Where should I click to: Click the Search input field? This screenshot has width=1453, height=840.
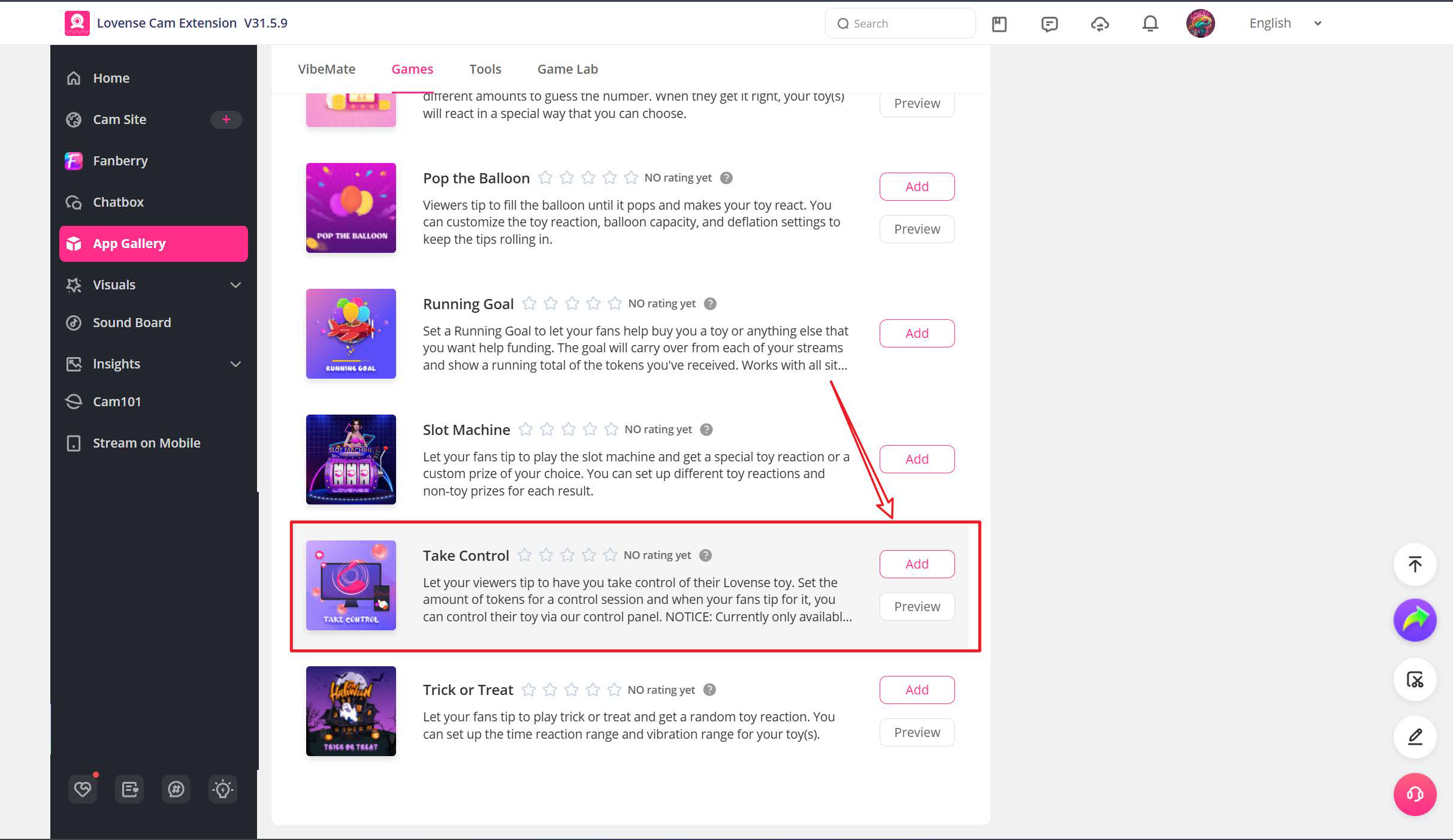click(x=900, y=23)
